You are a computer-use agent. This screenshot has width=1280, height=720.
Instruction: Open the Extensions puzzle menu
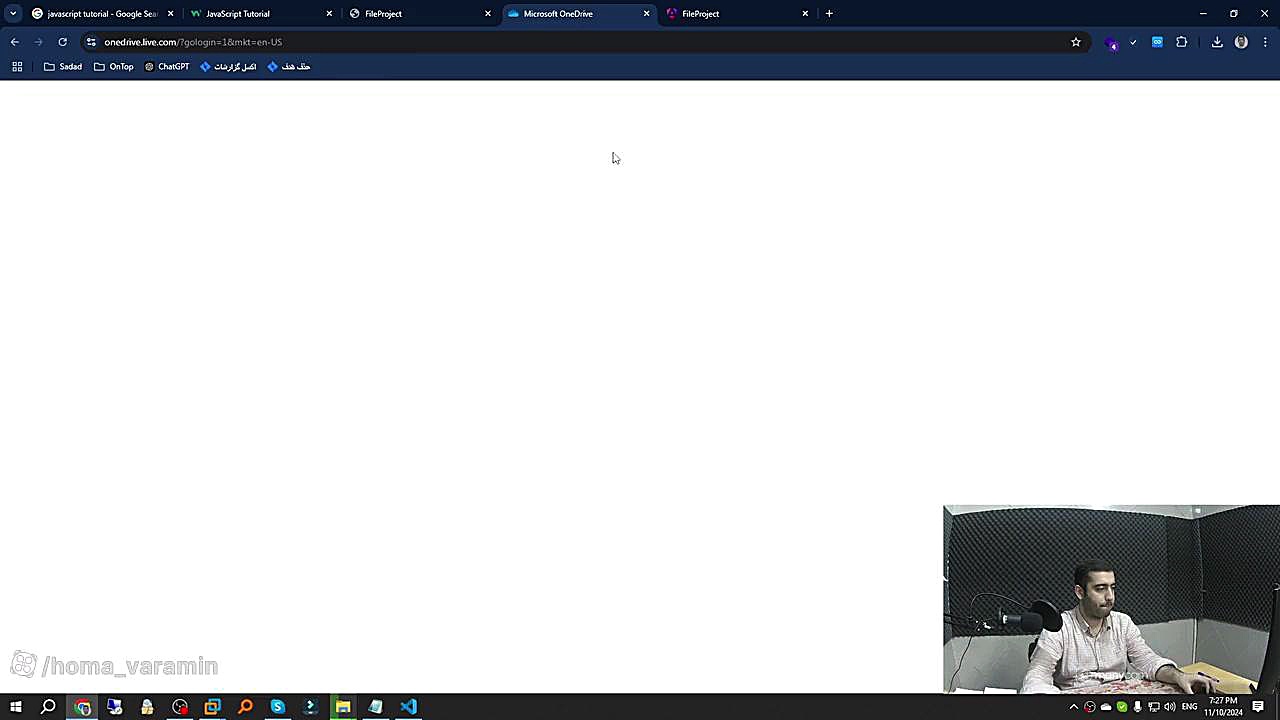(x=1182, y=42)
